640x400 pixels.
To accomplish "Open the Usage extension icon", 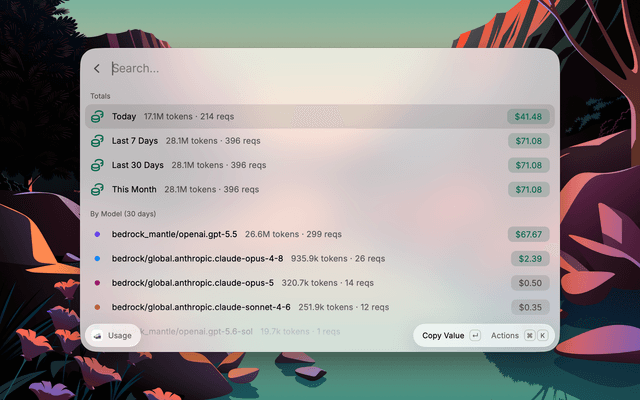I will (97, 336).
